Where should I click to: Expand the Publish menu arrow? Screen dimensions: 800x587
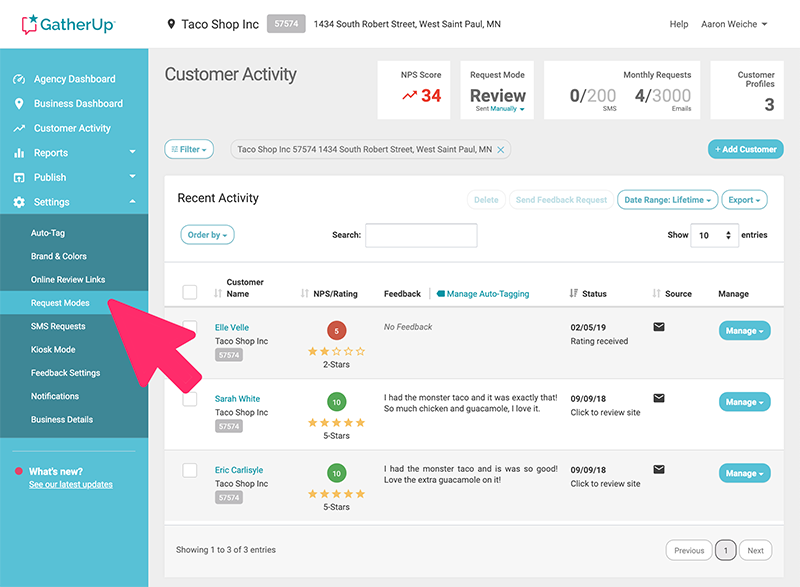point(133,176)
